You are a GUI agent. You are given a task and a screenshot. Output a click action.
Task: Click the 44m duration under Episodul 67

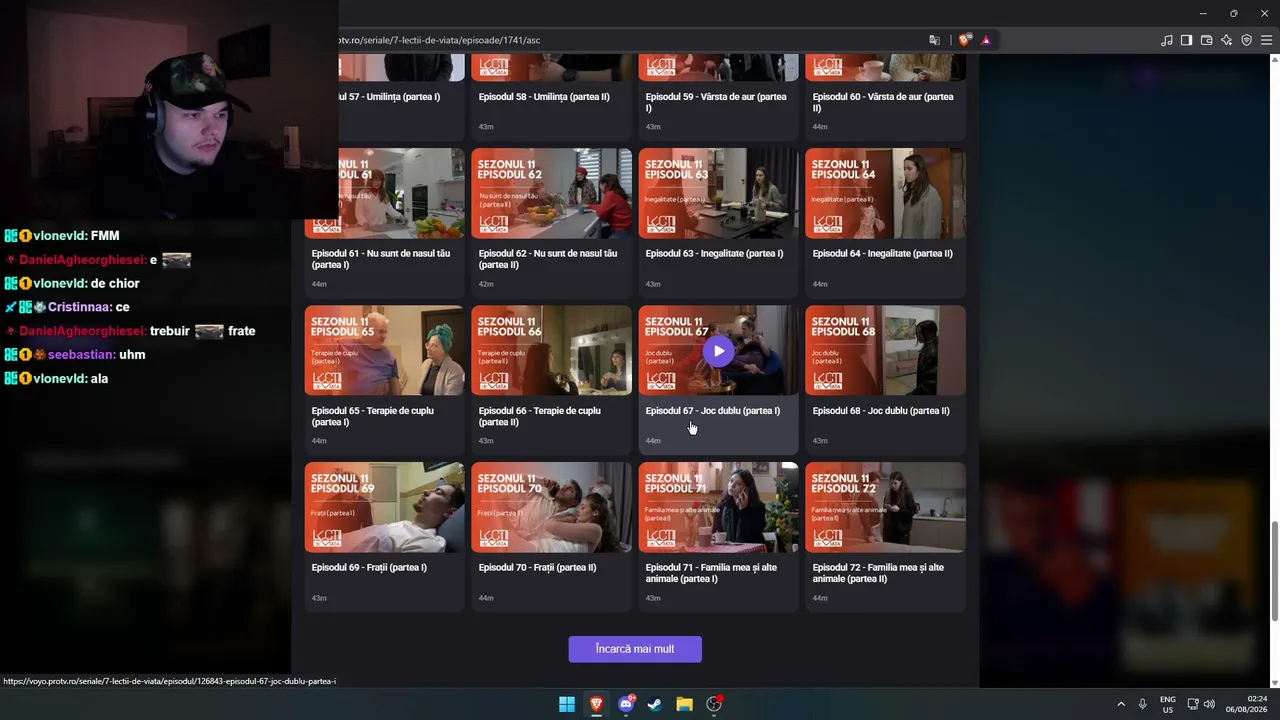tap(653, 441)
